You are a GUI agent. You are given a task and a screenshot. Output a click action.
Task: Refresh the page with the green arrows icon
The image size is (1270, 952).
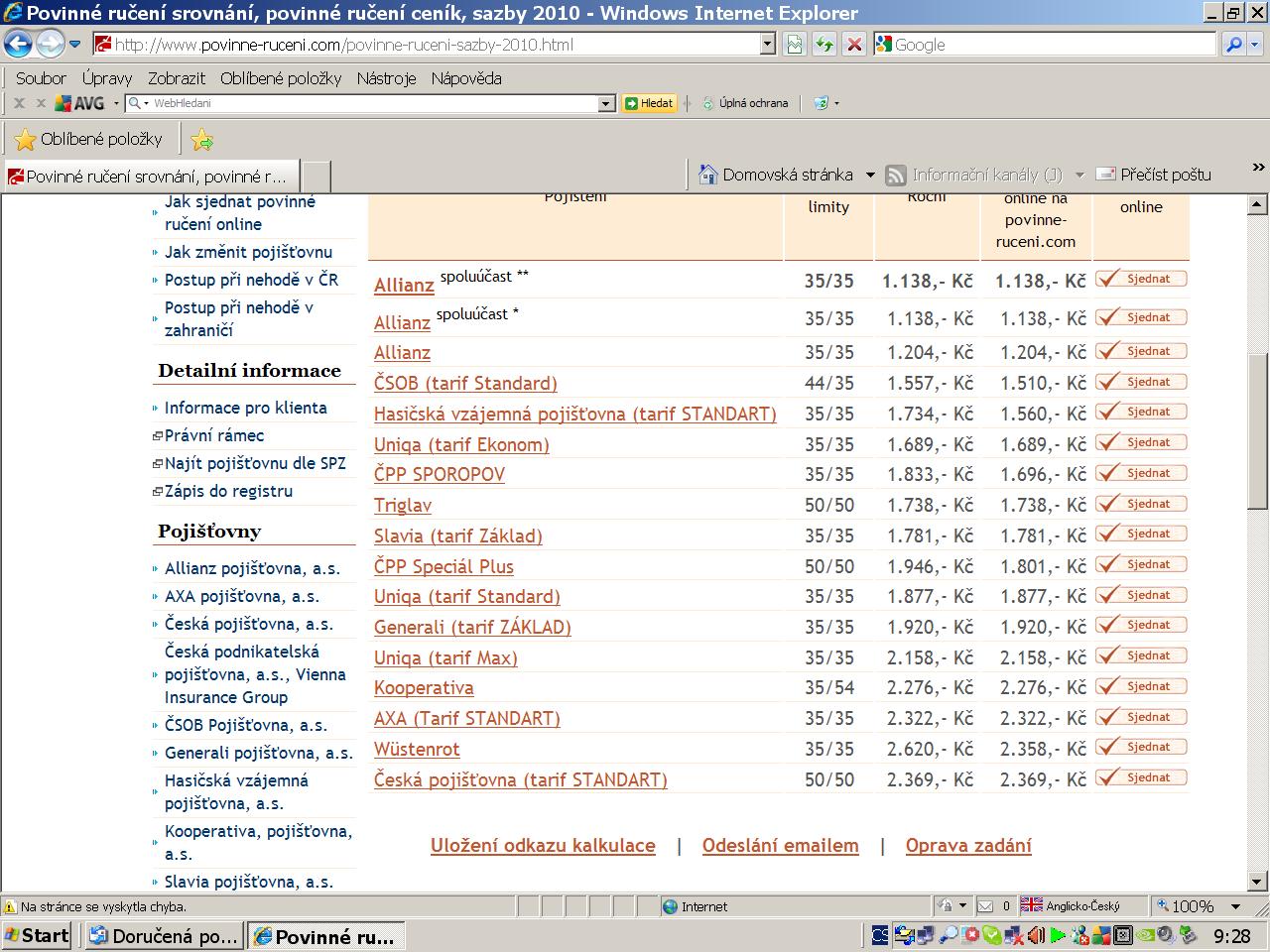point(824,45)
